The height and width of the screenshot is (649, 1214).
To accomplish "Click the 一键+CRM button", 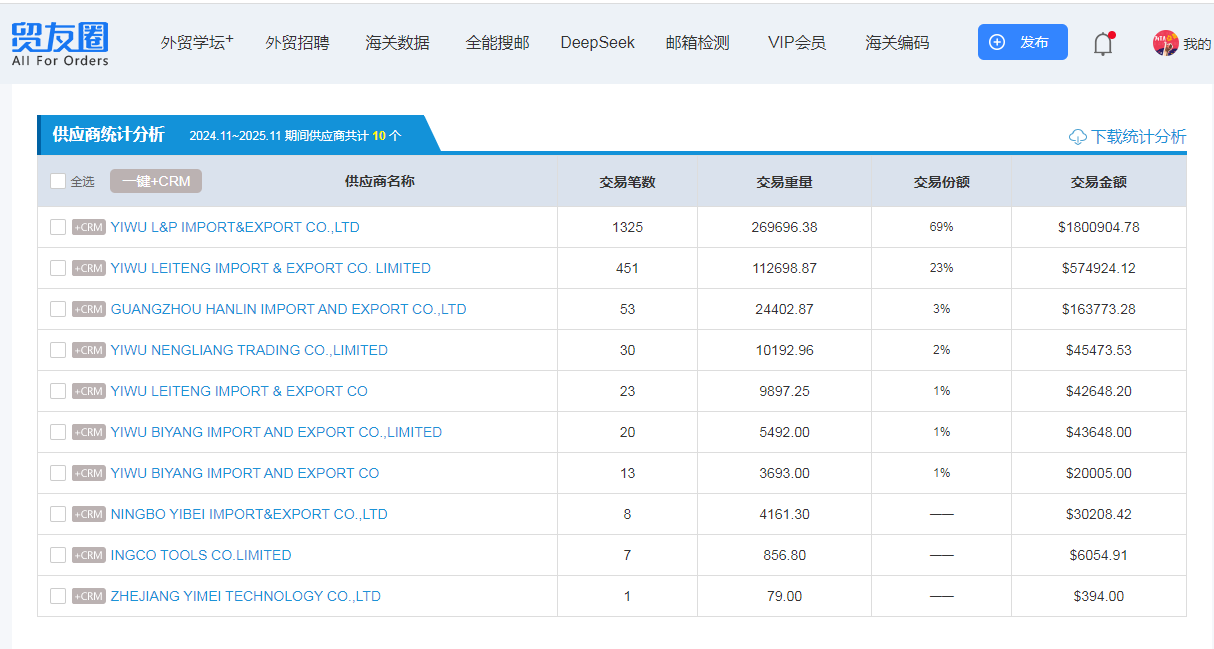I will [x=156, y=181].
